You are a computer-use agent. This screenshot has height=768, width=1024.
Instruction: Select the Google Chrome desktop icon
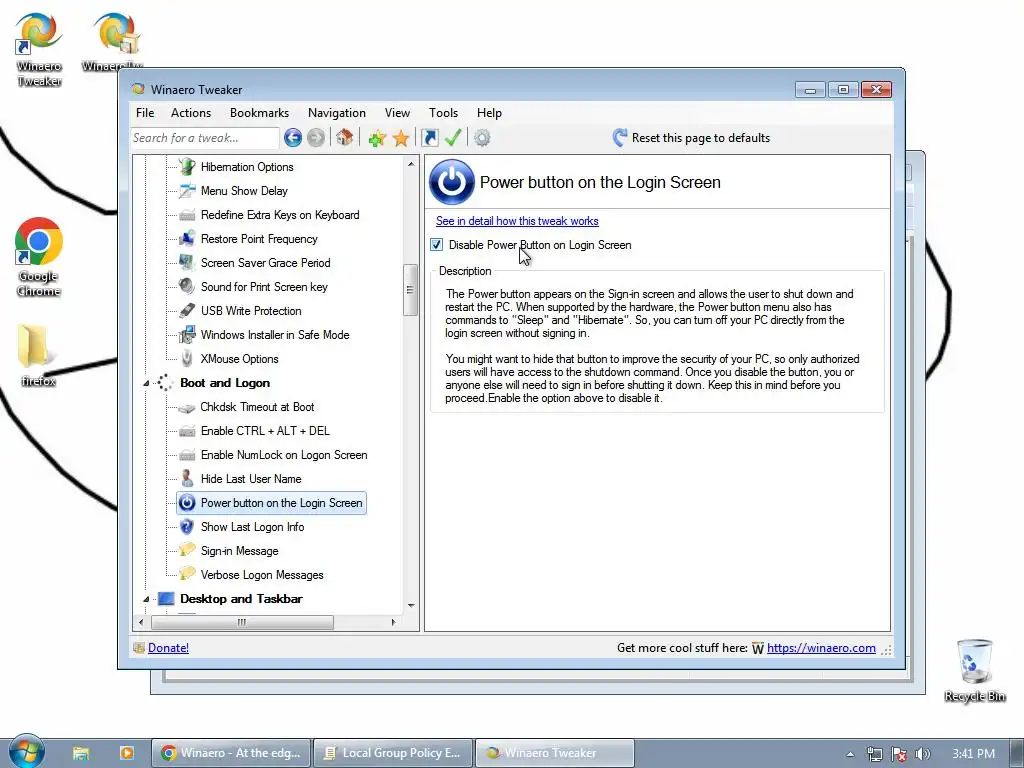[x=39, y=257]
